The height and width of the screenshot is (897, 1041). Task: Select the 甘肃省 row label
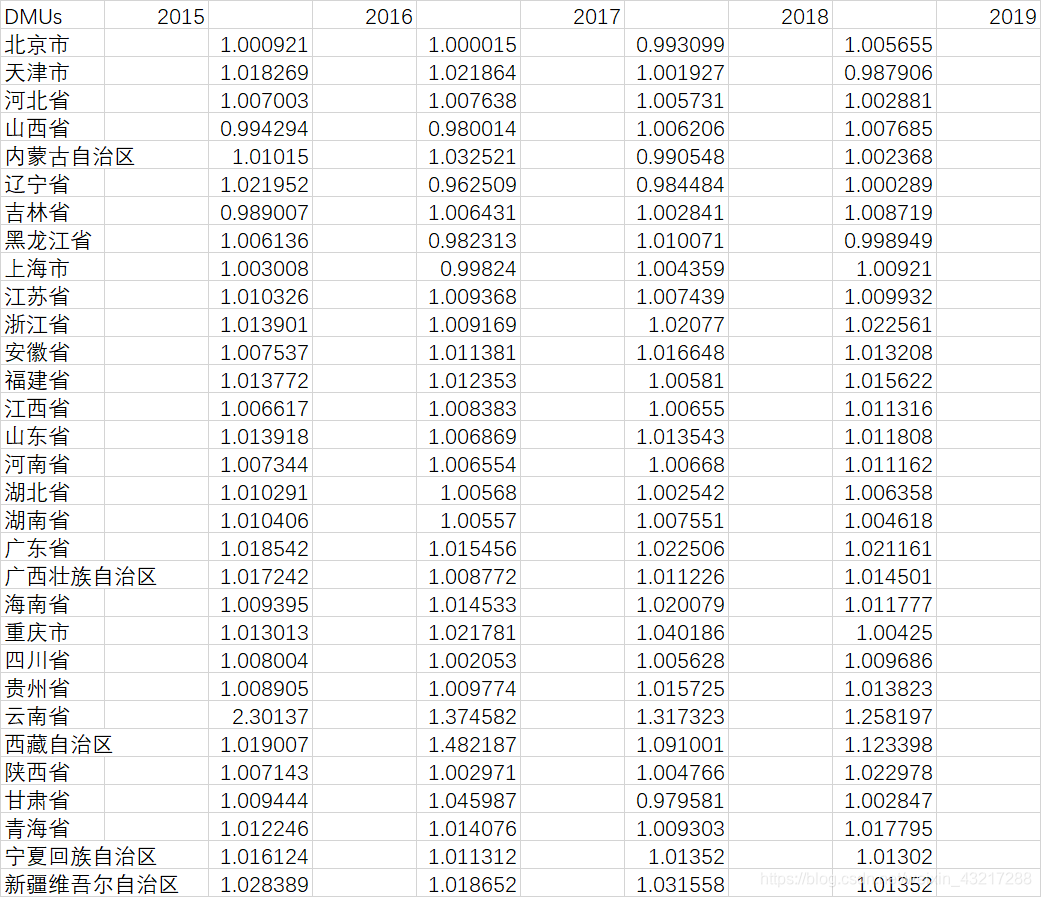[52, 799]
